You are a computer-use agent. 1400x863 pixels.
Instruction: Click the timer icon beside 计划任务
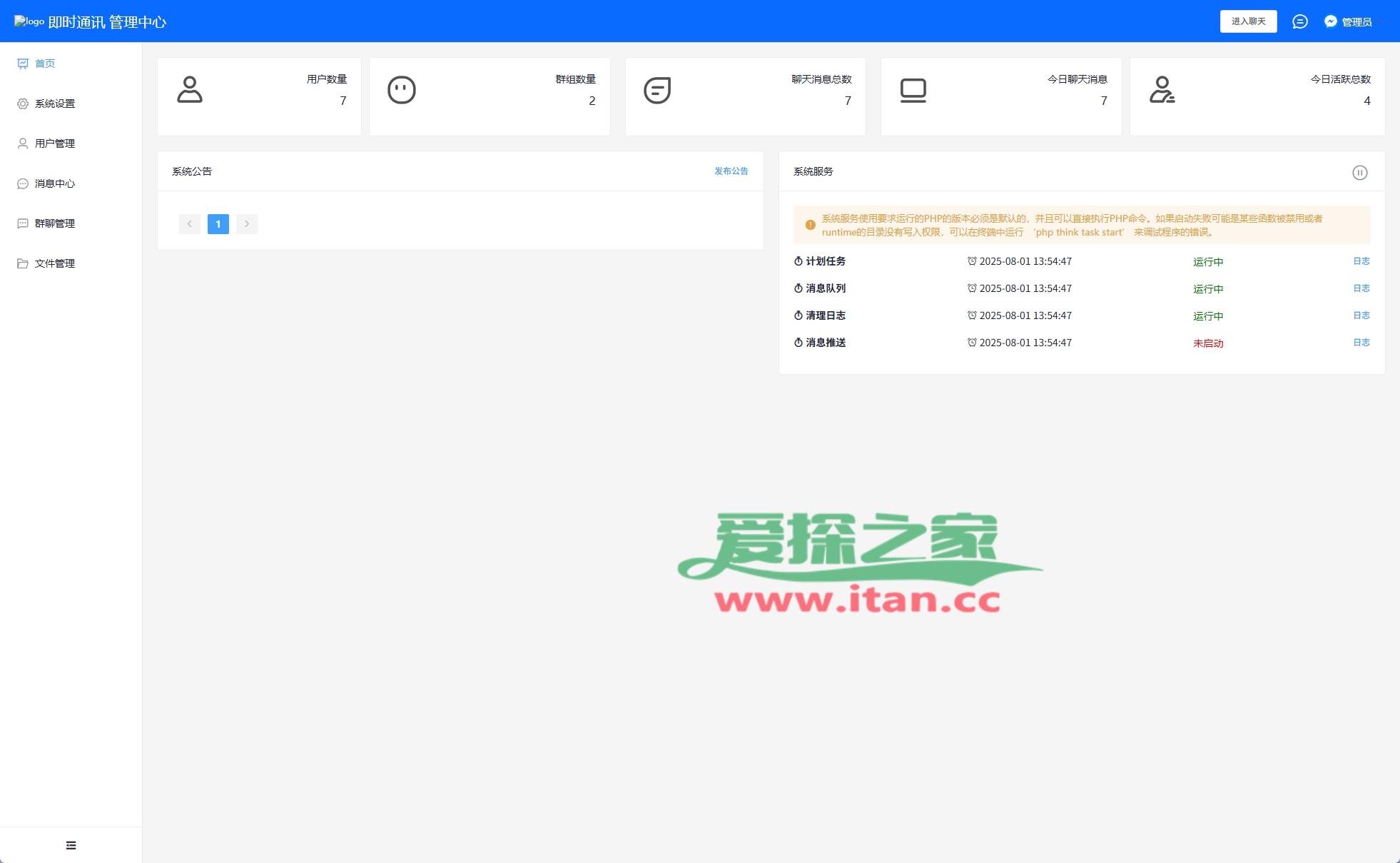pos(798,261)
